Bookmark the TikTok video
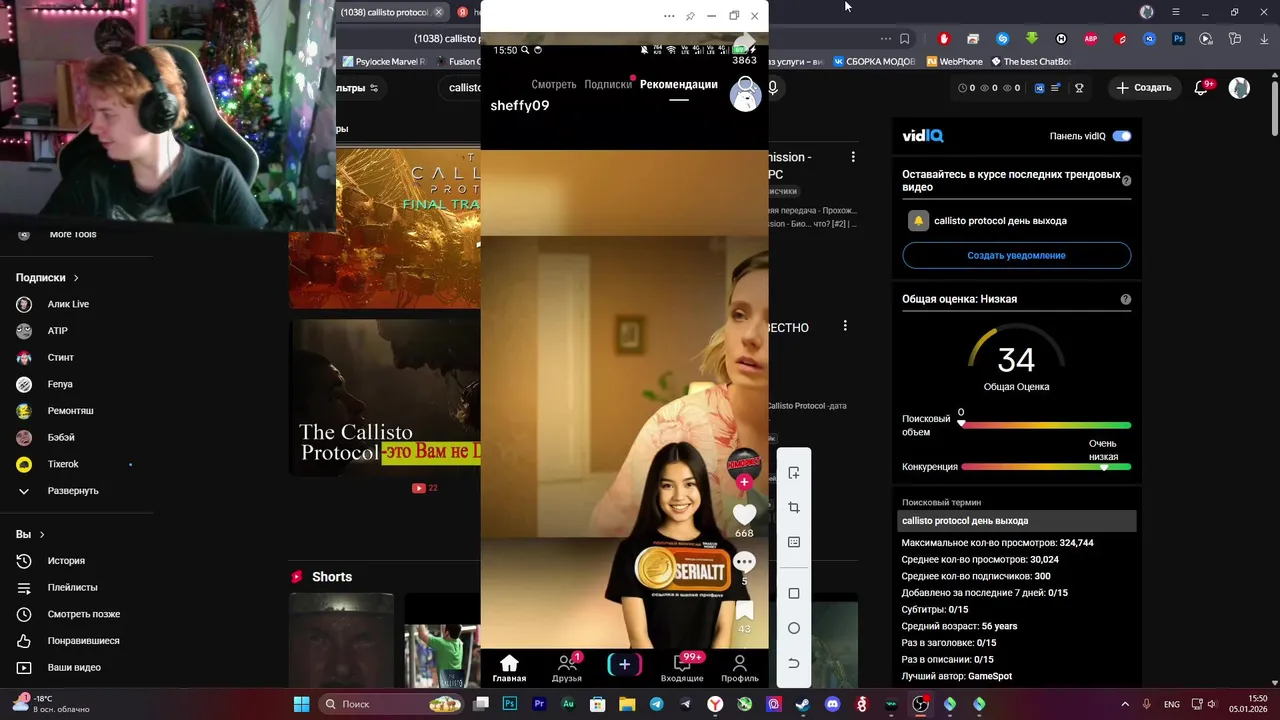Screen dimensions: 1280x720 click(x=744, y=611)
